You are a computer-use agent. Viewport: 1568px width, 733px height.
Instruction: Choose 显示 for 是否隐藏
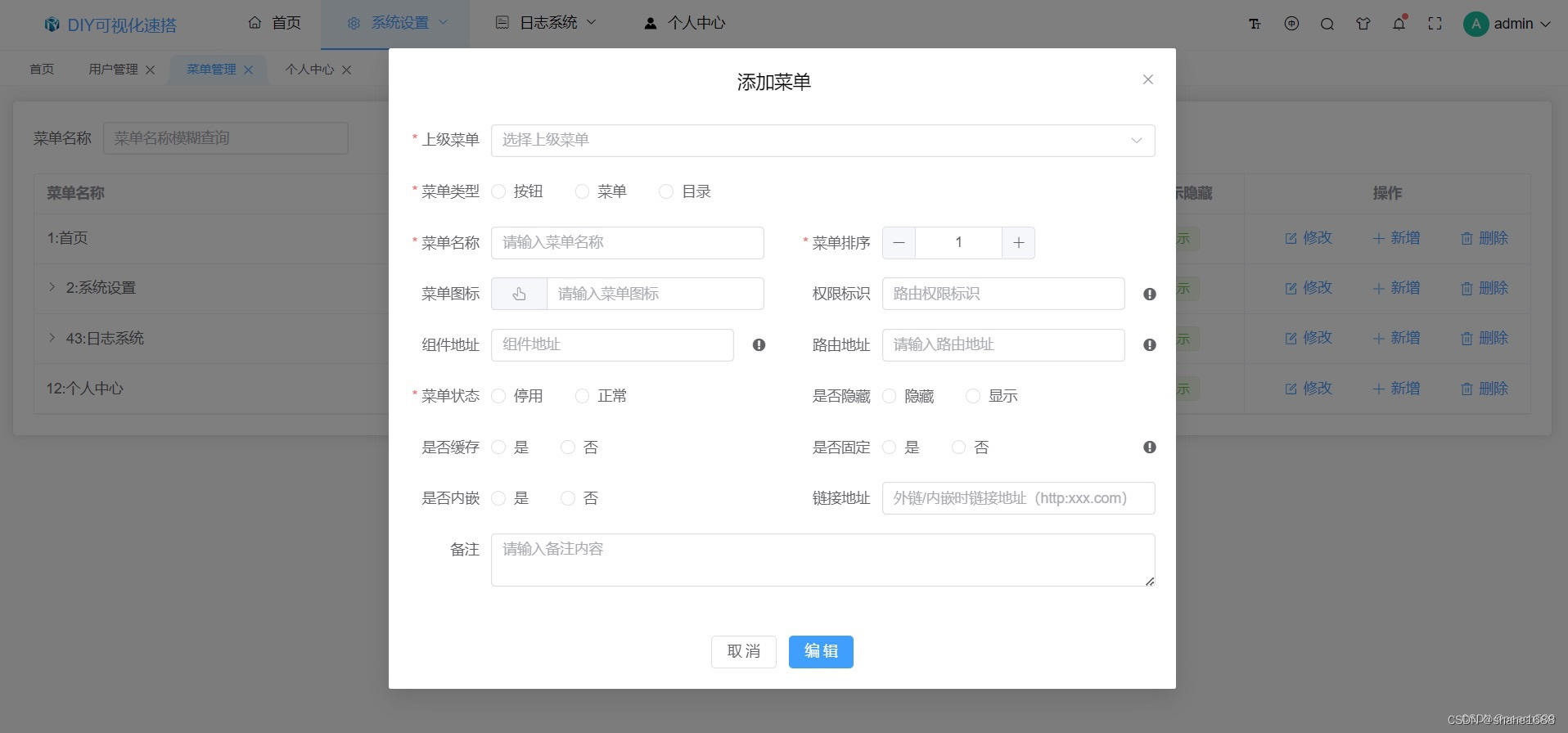(973, 396)
